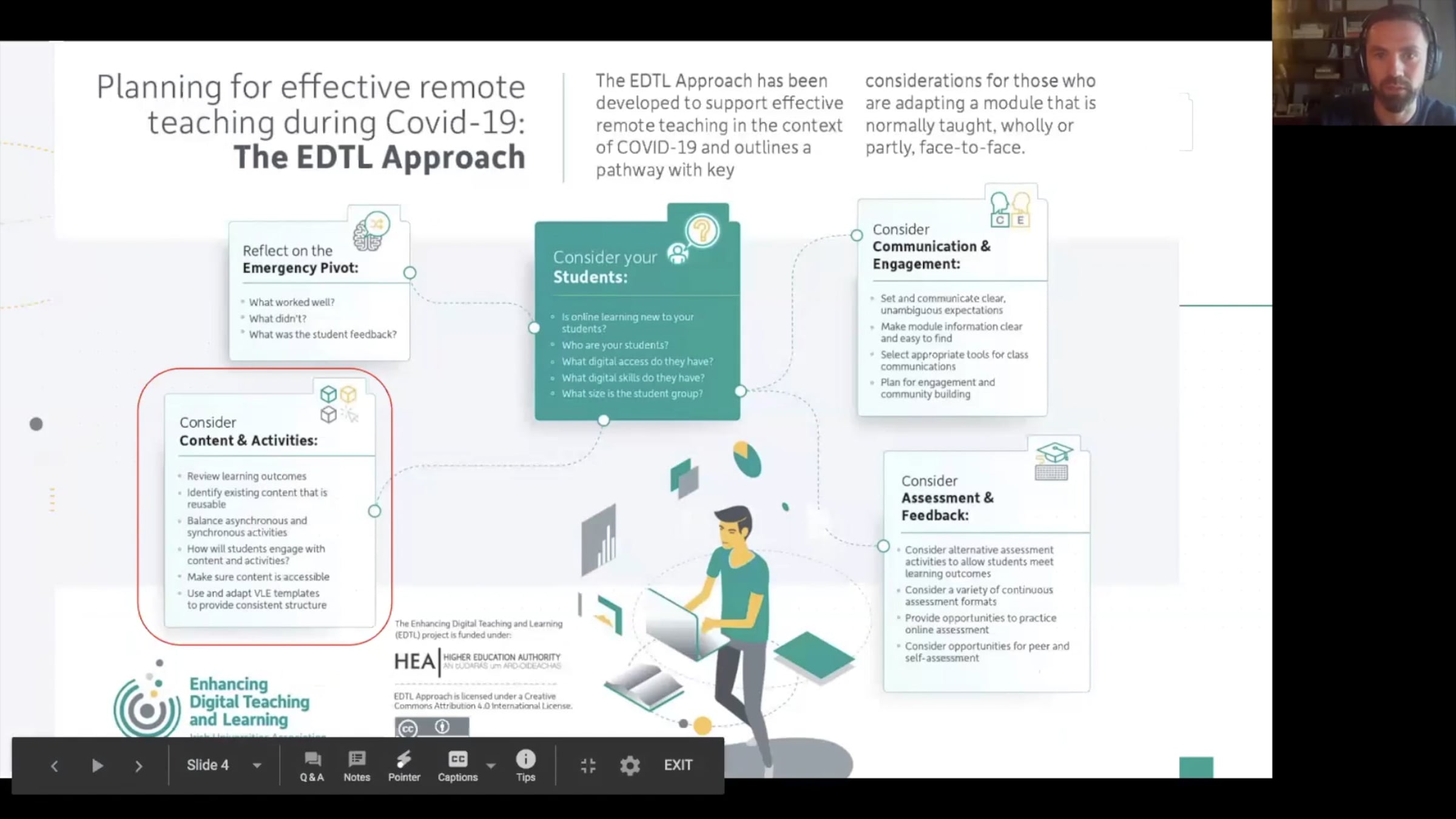1456x819 pixels.
Task: Open the Slide 4 selector dropdown
Action: click(224, 765)
